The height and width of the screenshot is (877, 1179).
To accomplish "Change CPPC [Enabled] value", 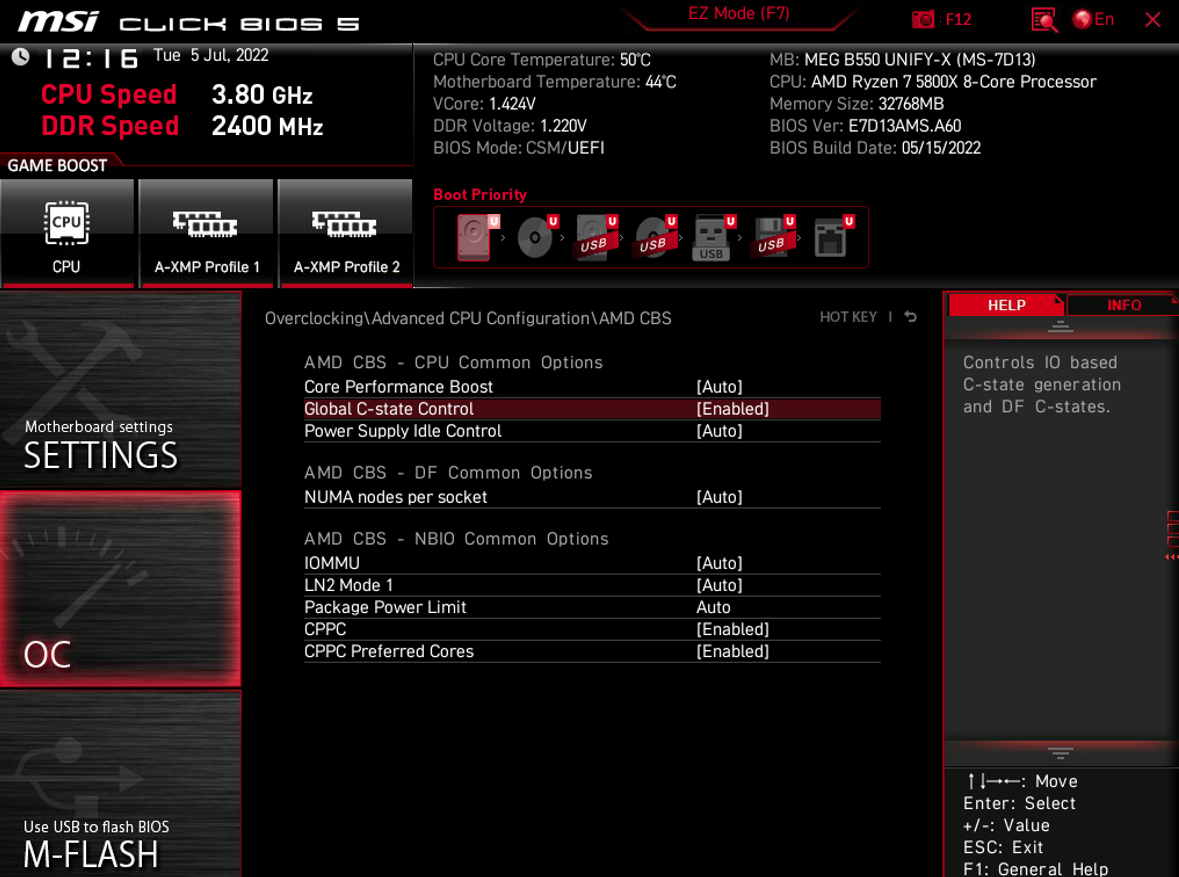I will (733, 629).
